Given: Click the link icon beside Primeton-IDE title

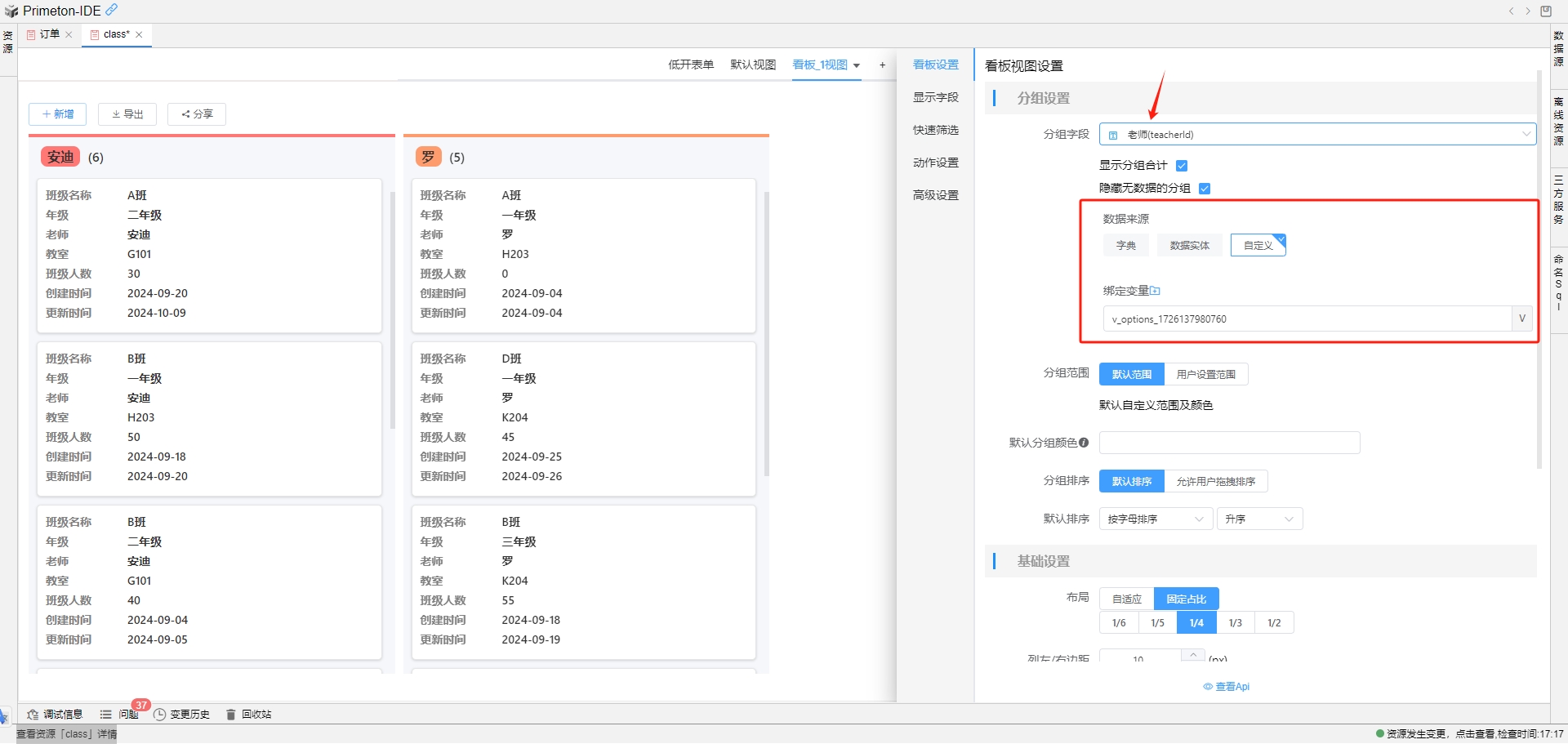Looking at the screenshot, I should coord(112,10).
